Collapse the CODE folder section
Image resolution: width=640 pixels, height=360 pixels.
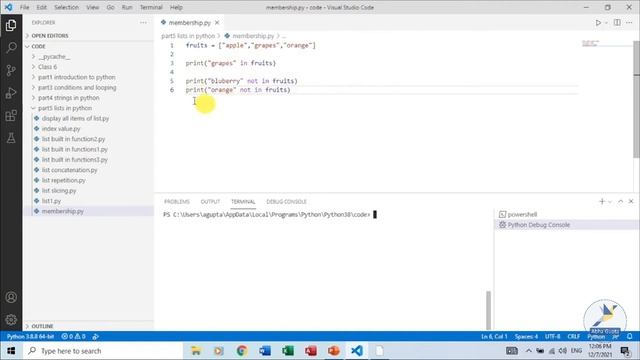click(38, 47)
